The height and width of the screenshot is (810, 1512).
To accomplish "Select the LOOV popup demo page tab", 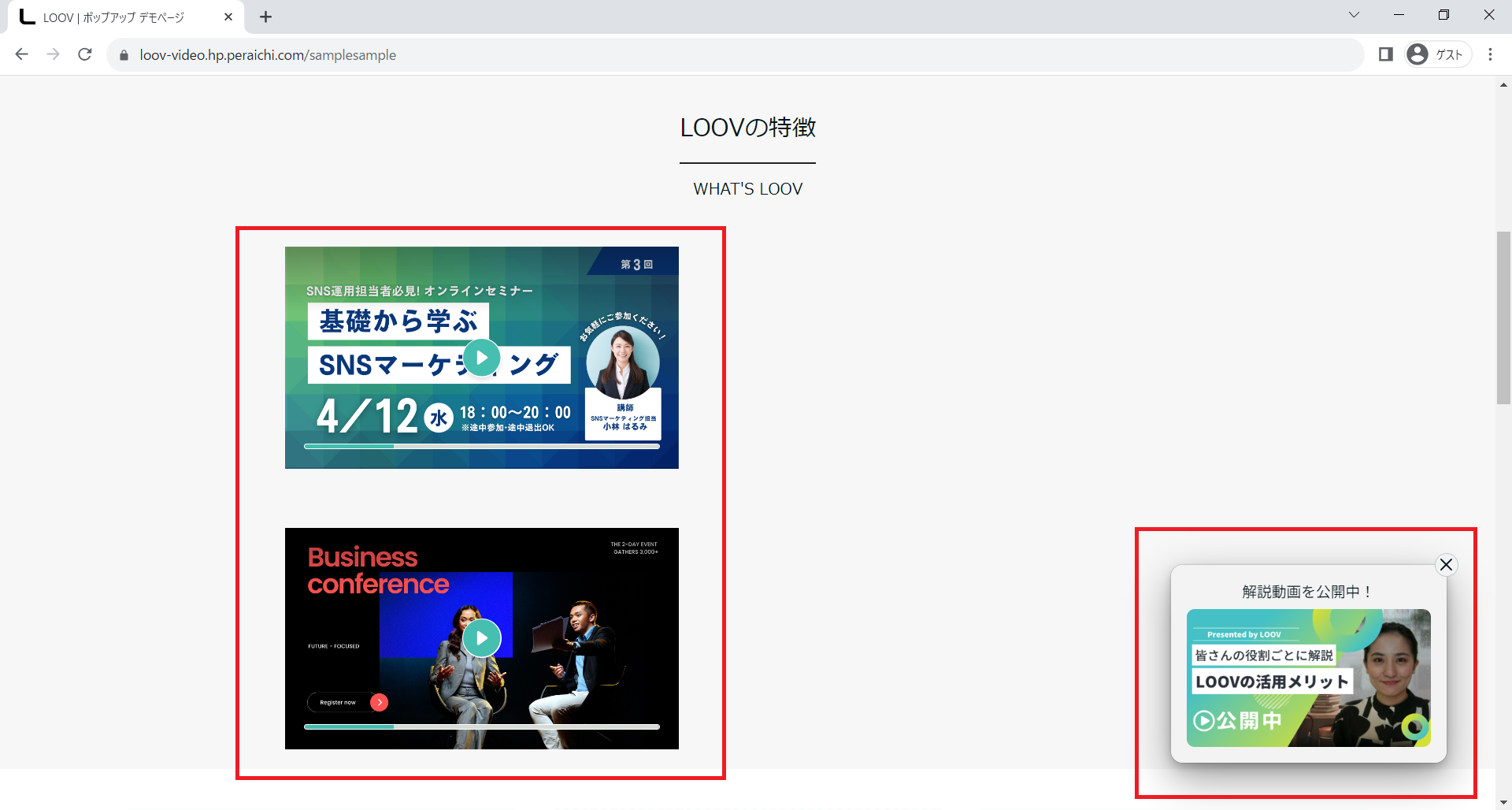I will point(126,17).
